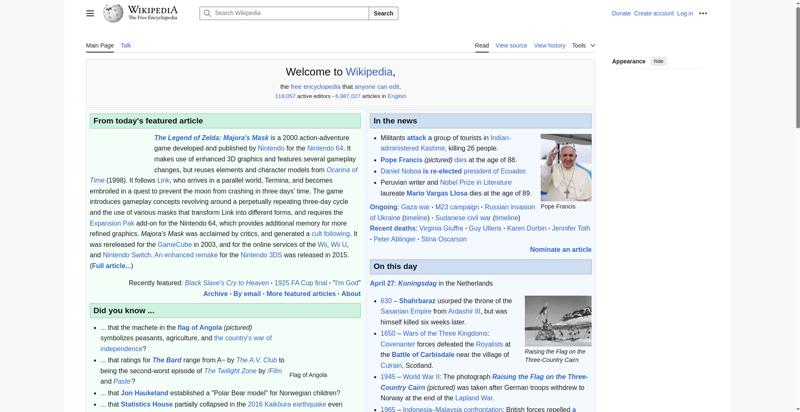Click the Wikipedia globe logo
Viewport: 800px width, 412px height.
113,13
